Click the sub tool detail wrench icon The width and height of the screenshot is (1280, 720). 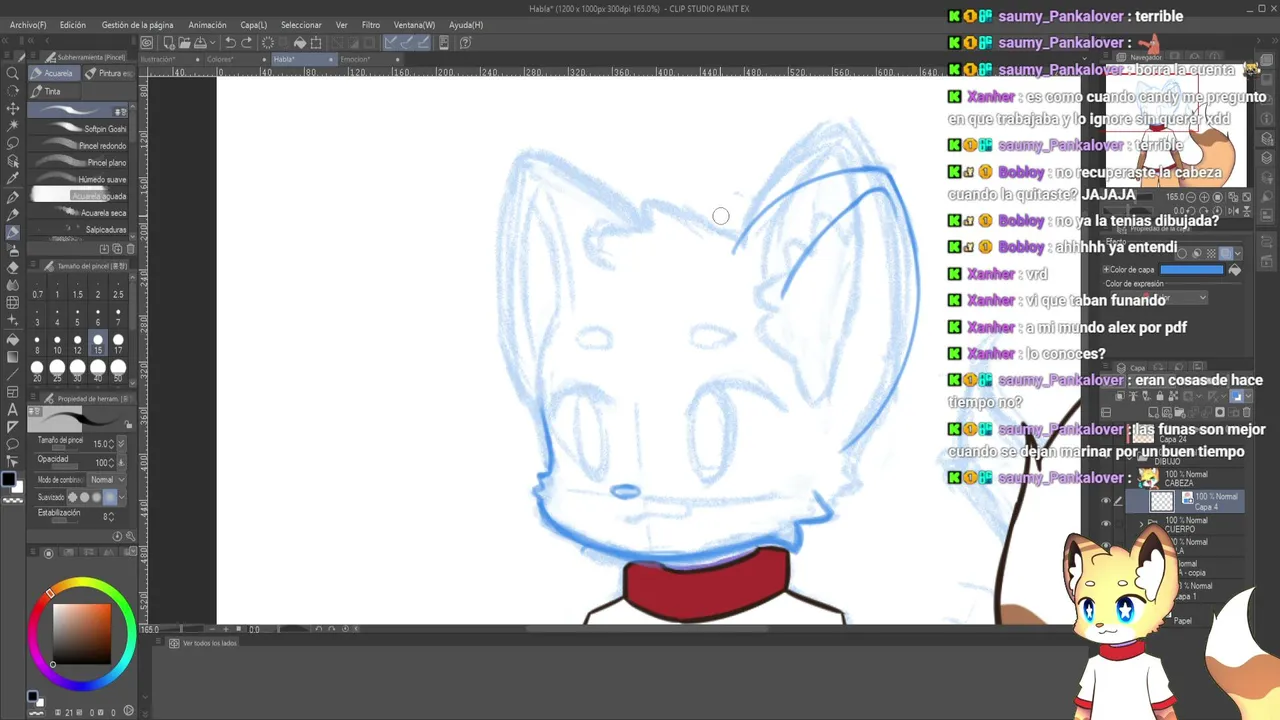[x=130, y=536]
